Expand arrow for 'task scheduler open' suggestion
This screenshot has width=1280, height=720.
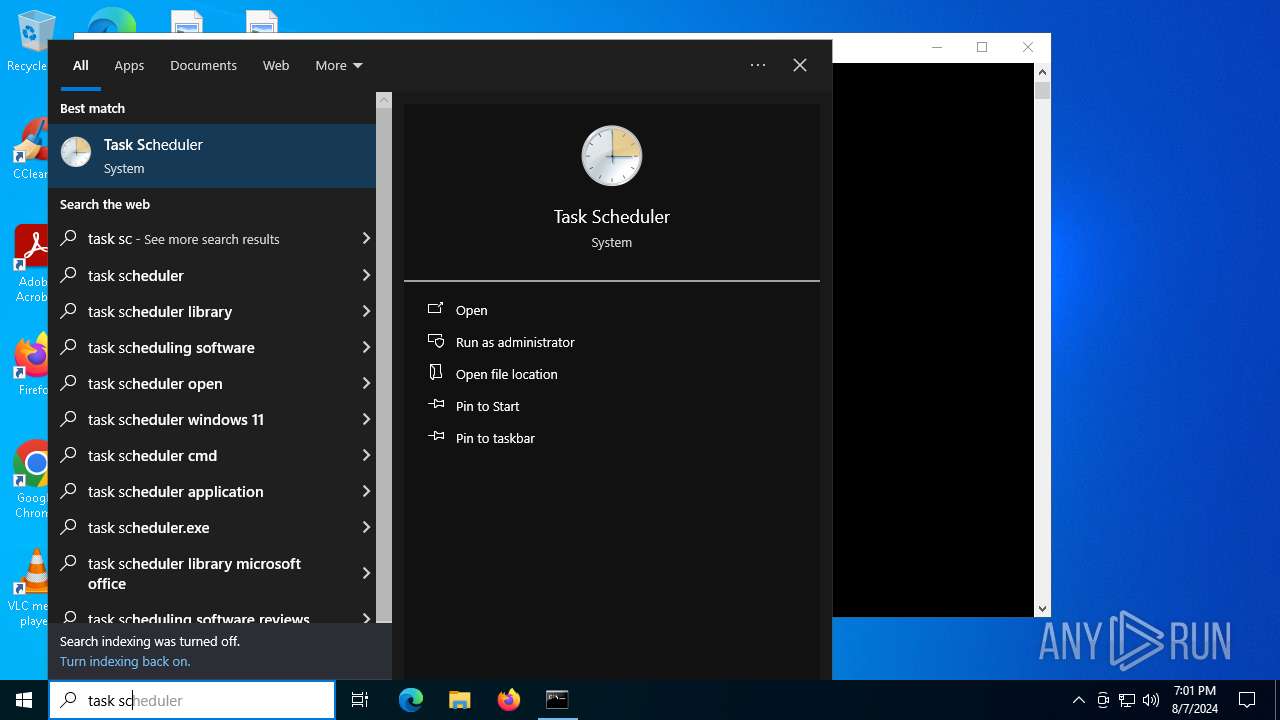[366, 383]
